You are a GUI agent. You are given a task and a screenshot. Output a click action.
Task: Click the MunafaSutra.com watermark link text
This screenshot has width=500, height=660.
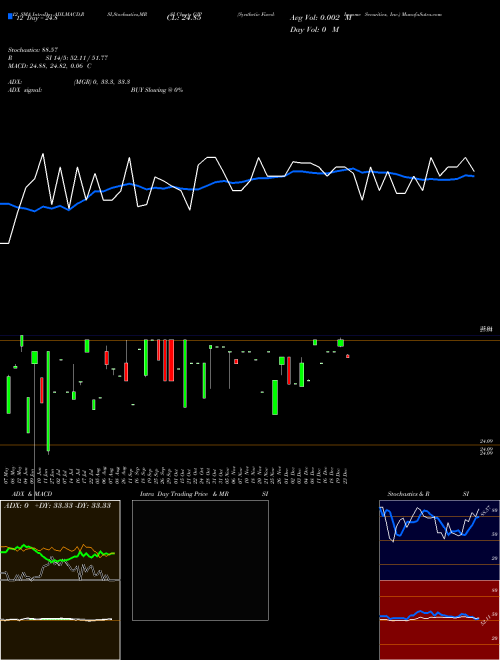(422, 14)
